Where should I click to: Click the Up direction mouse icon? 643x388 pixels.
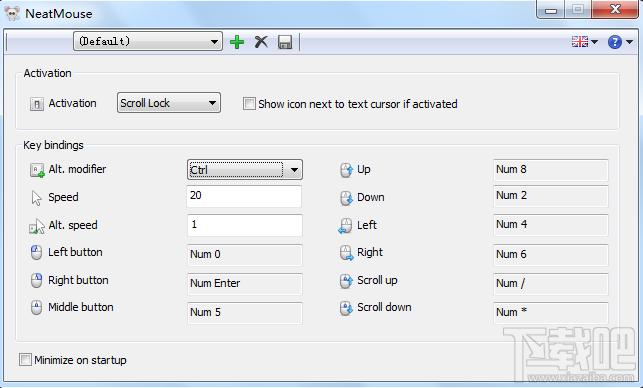346,170
